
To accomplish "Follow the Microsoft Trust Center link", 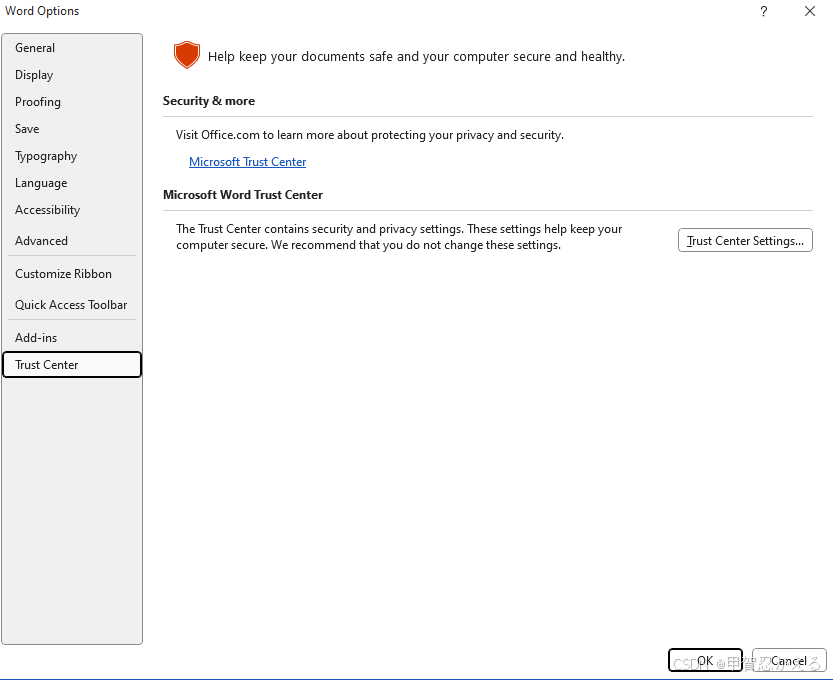I will click(x=248, y=162).
